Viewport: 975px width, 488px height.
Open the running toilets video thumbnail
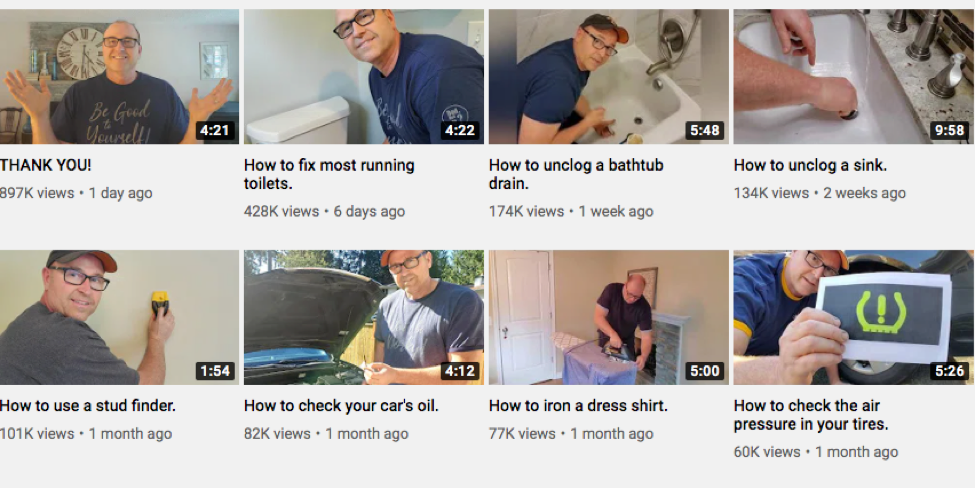(364, 76)
